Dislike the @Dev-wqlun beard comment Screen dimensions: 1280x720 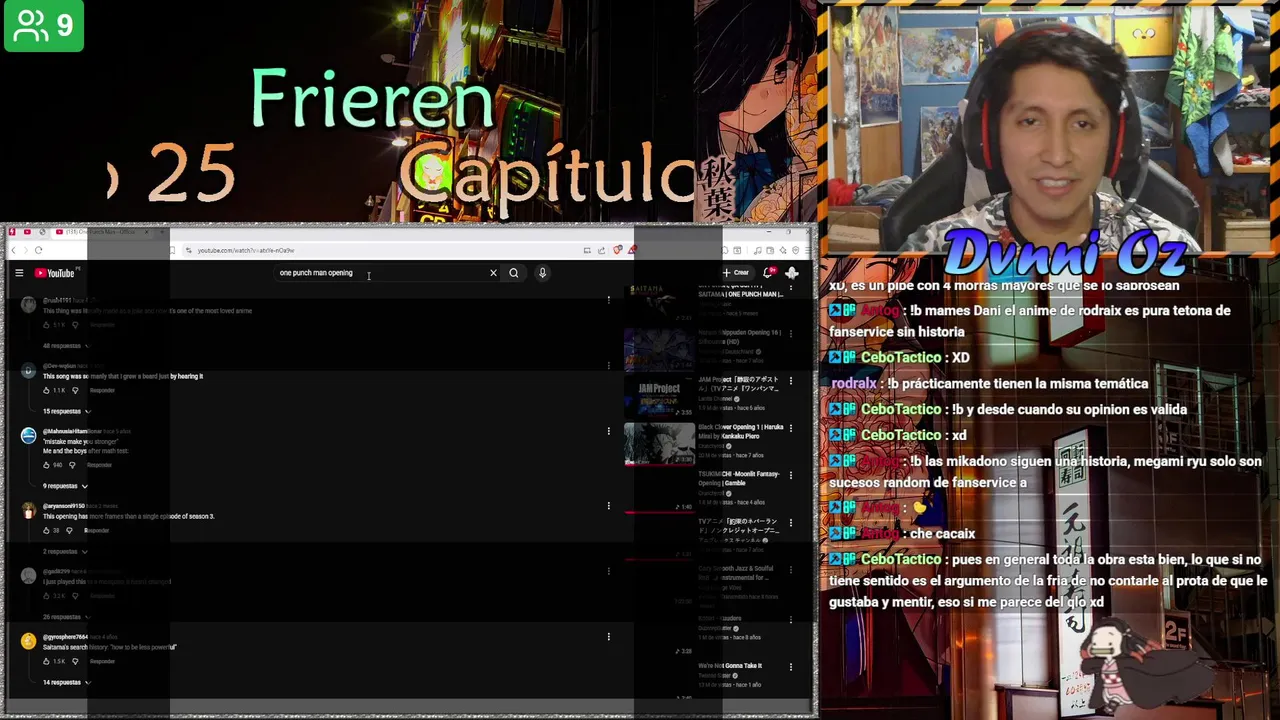[x=75, y=390]
